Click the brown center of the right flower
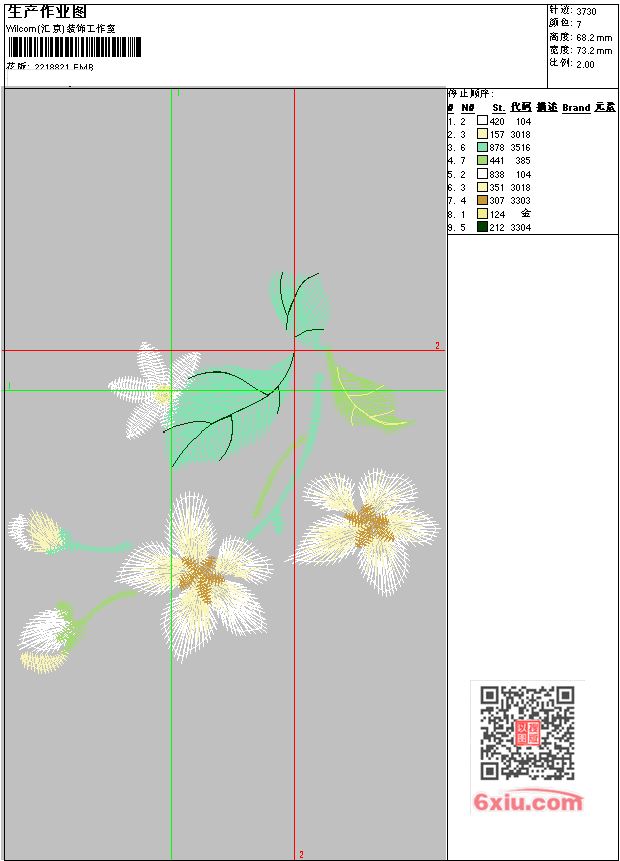Viewport: 620px width, 861px height. pyautogui.click(x=371, y=522)
